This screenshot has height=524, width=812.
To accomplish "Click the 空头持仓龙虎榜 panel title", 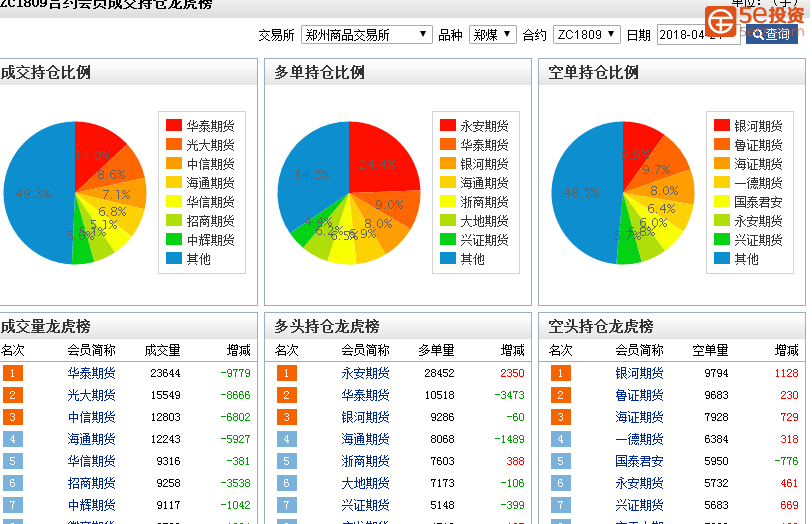I will click(x=601, y=326).
